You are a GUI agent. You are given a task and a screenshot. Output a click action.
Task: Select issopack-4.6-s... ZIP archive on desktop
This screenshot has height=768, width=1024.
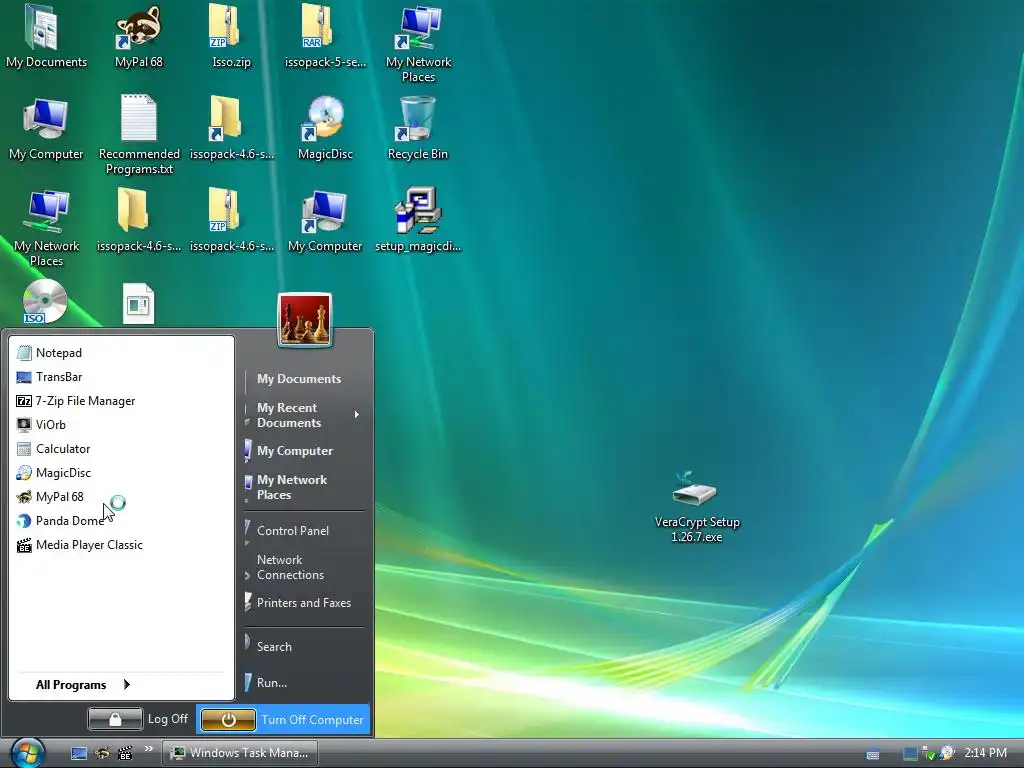click(x=231, y=220)
